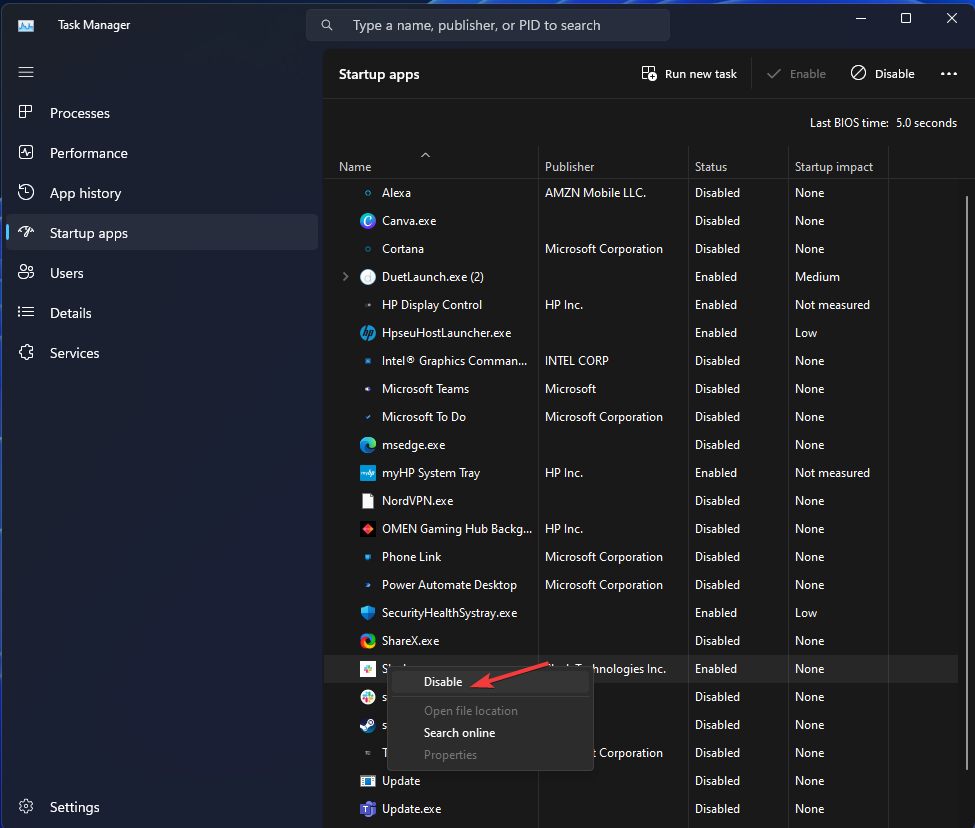The image size is (975, 828).
Task: Open the App history page
Action: [x=162, y=193]
